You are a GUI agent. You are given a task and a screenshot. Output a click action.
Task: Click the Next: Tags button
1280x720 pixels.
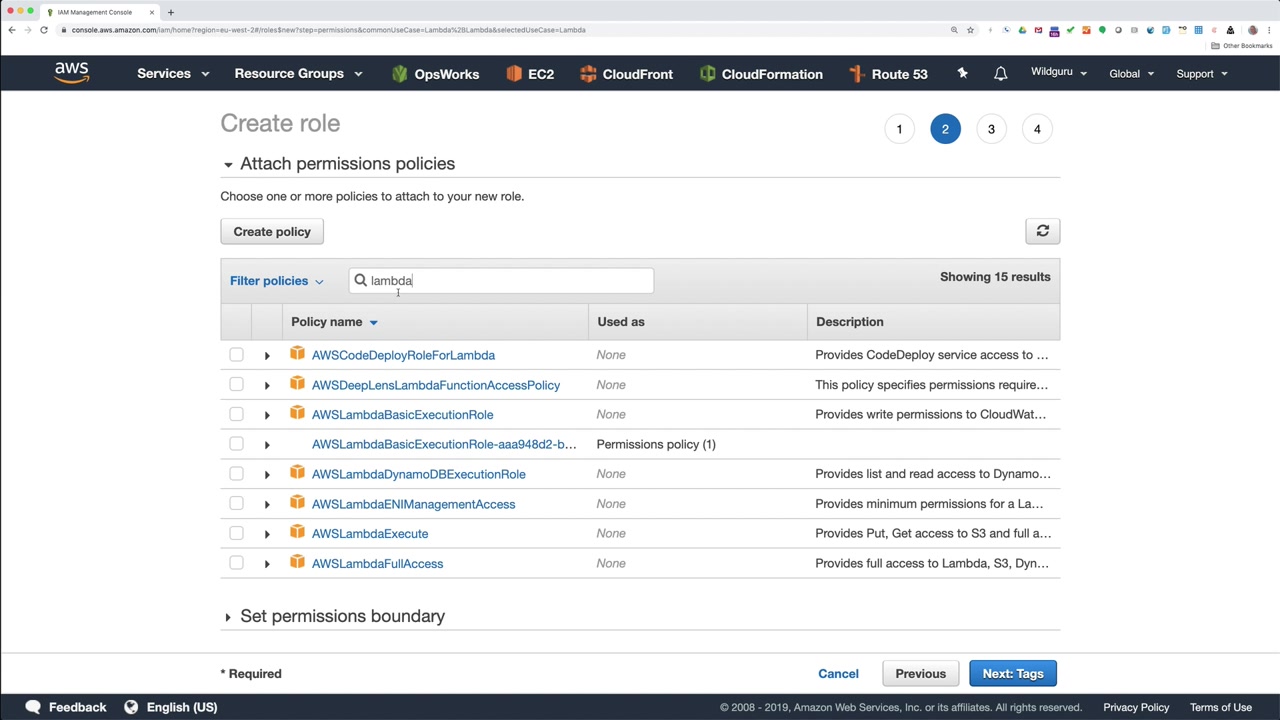click(x=1012, y=674)
